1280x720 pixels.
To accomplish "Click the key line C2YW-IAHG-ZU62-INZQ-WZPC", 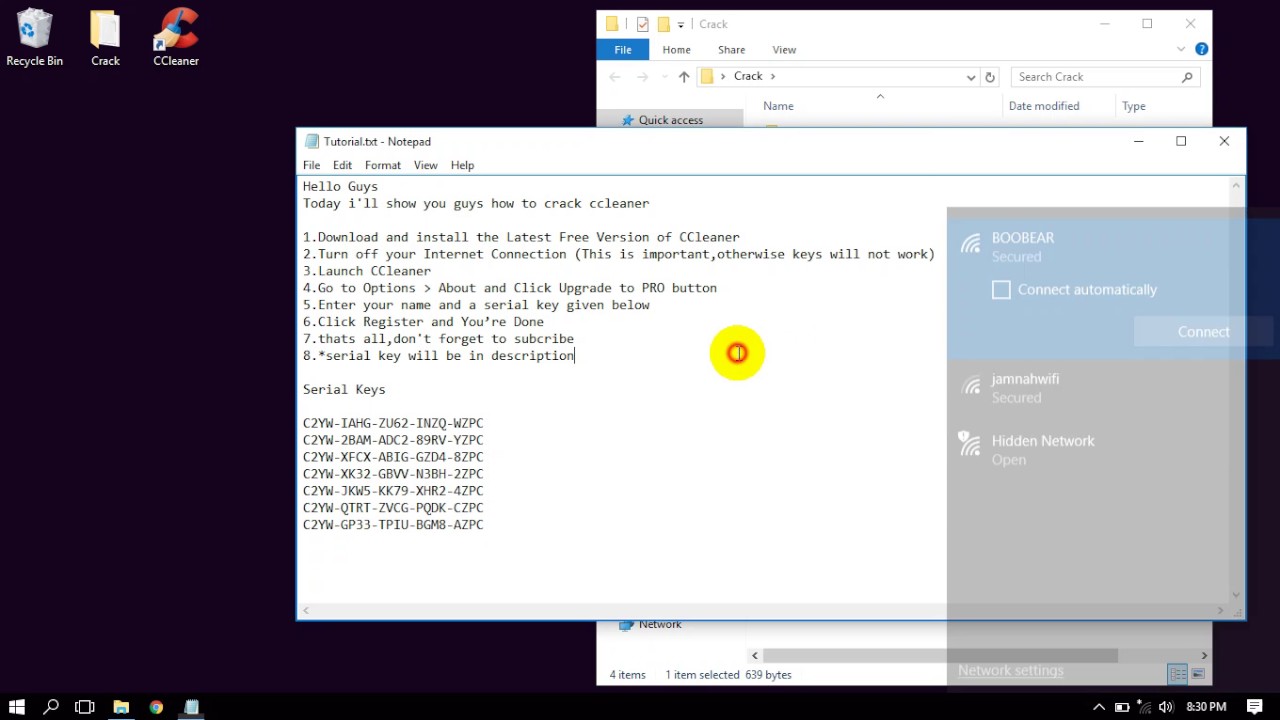I will (393, 423).
